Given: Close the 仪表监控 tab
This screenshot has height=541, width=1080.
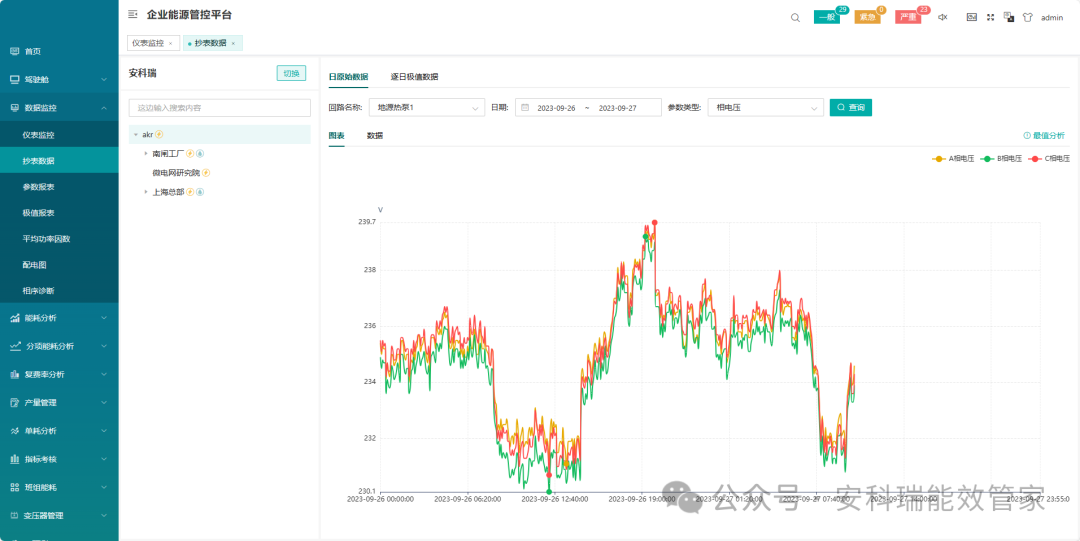Looking at the screenshot, I should [170, 43].
